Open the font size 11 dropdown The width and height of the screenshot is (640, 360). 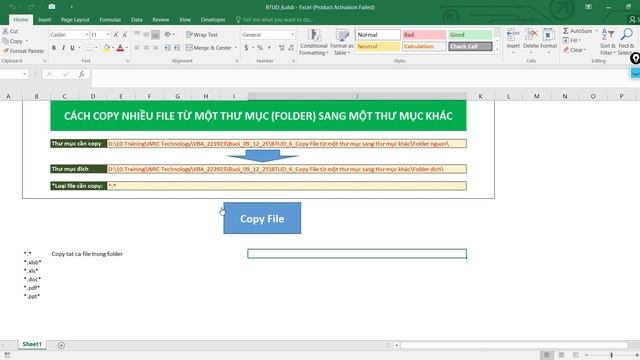coord(108,35)
